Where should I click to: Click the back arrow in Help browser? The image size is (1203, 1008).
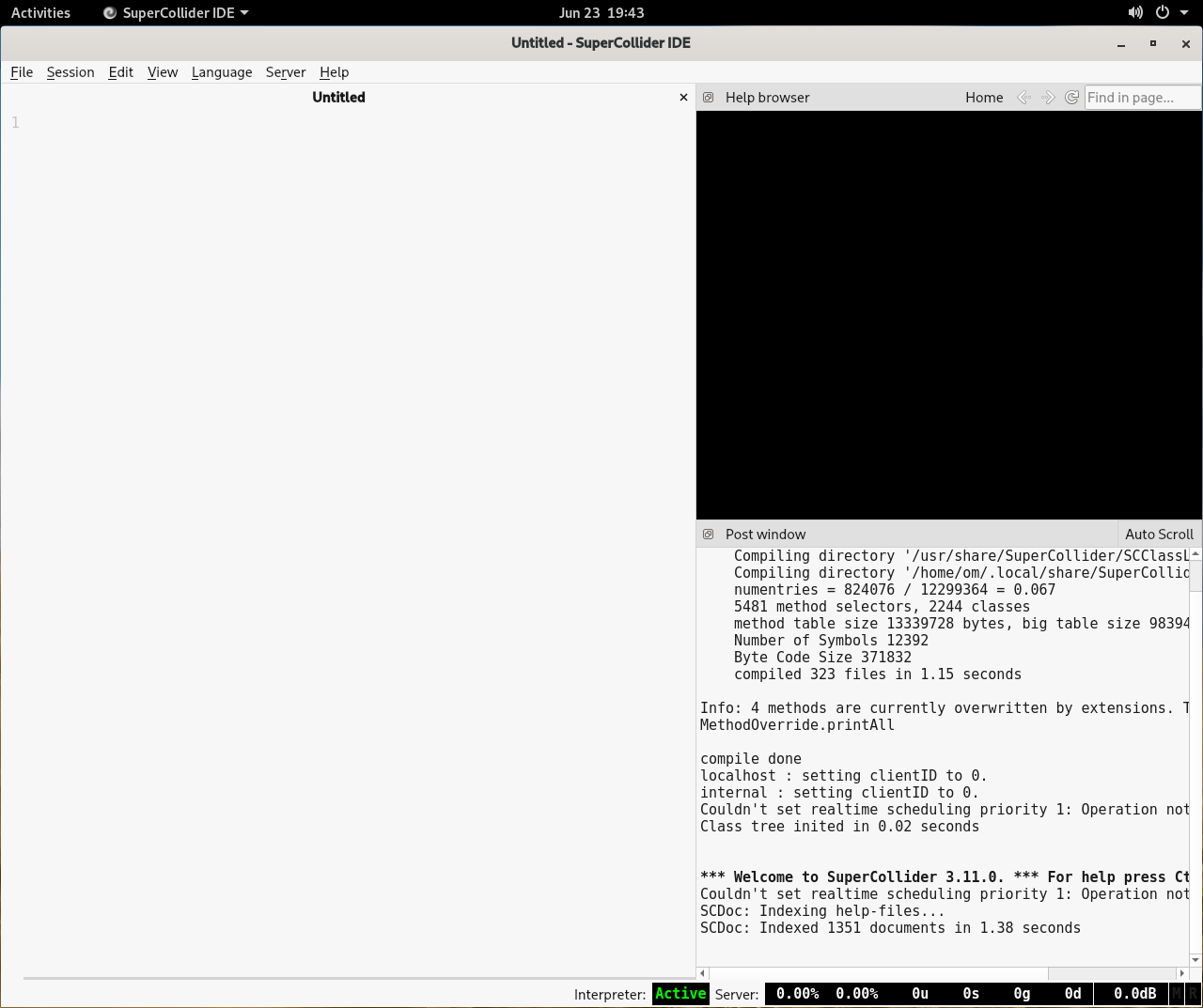[1023, 97]
